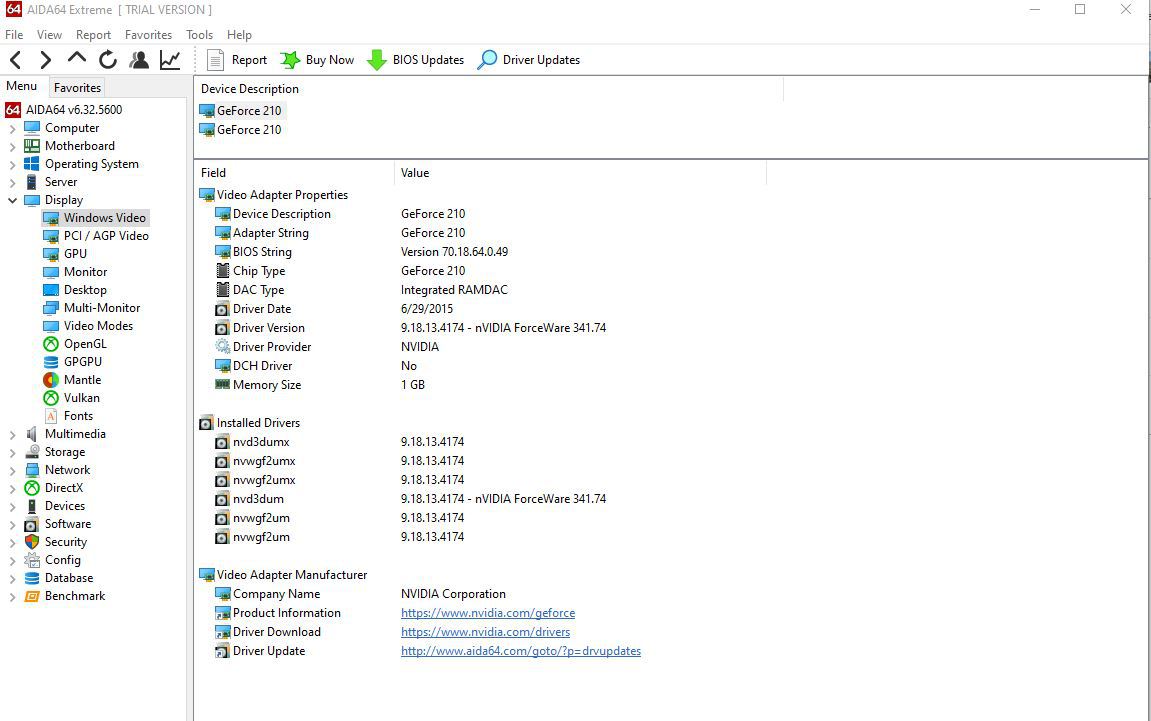This screenshot has width=1151, height=721.
Task: Select the GPU icon in the Display tree
Action: pos(51,254)
